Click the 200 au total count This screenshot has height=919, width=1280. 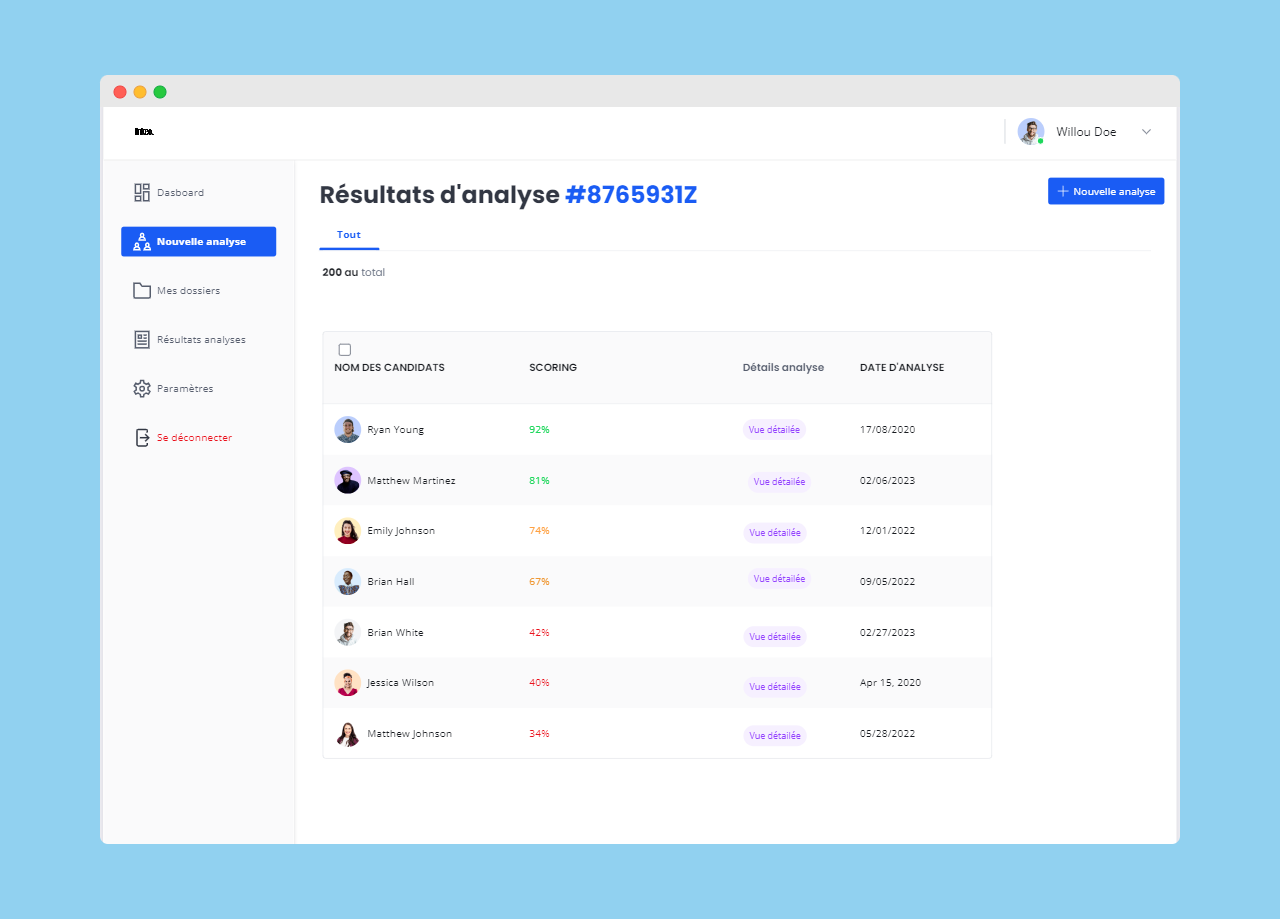tap(353, 272)
